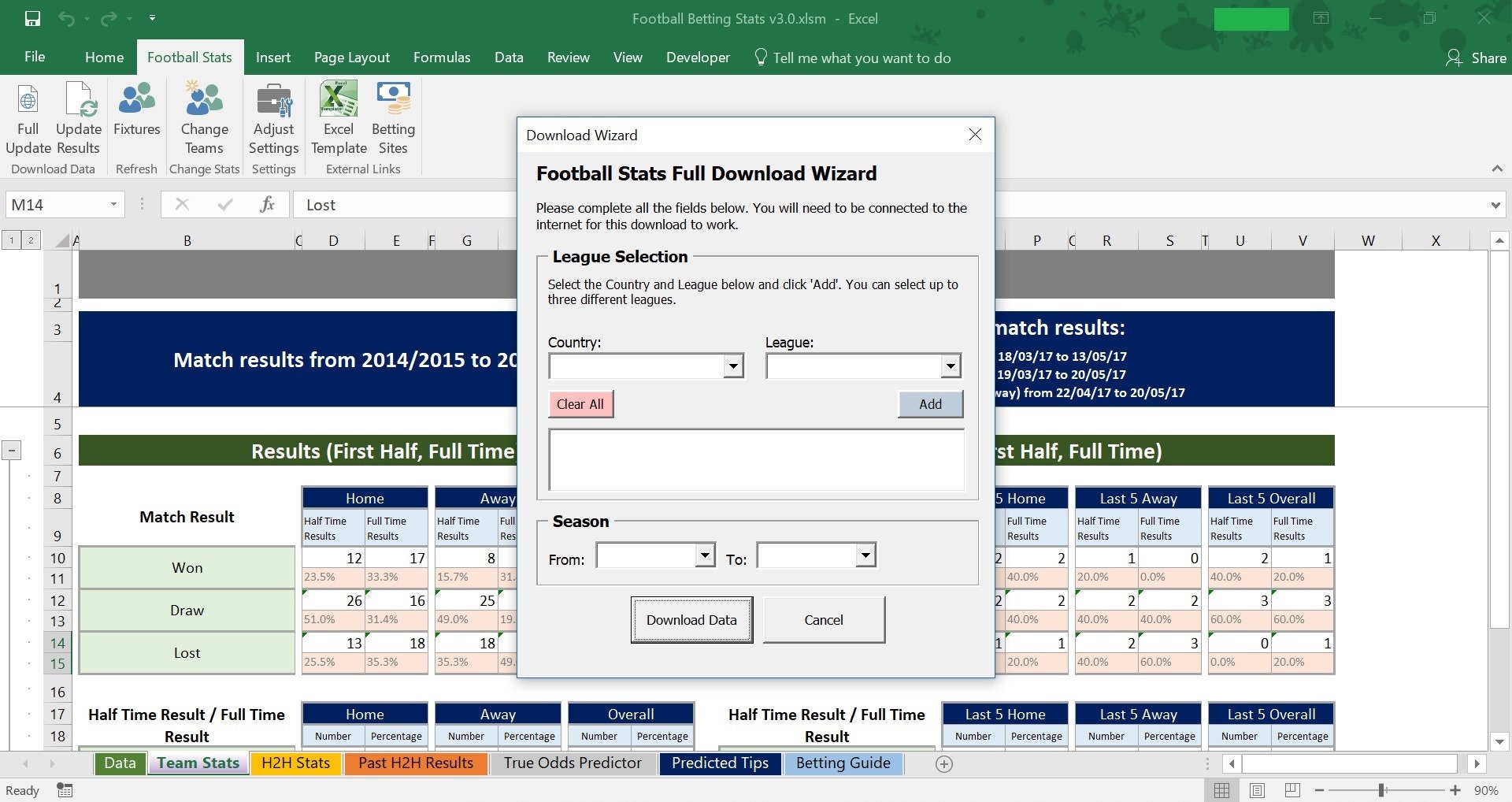Enable Page Break Preview view

[x=1291, y=790]
